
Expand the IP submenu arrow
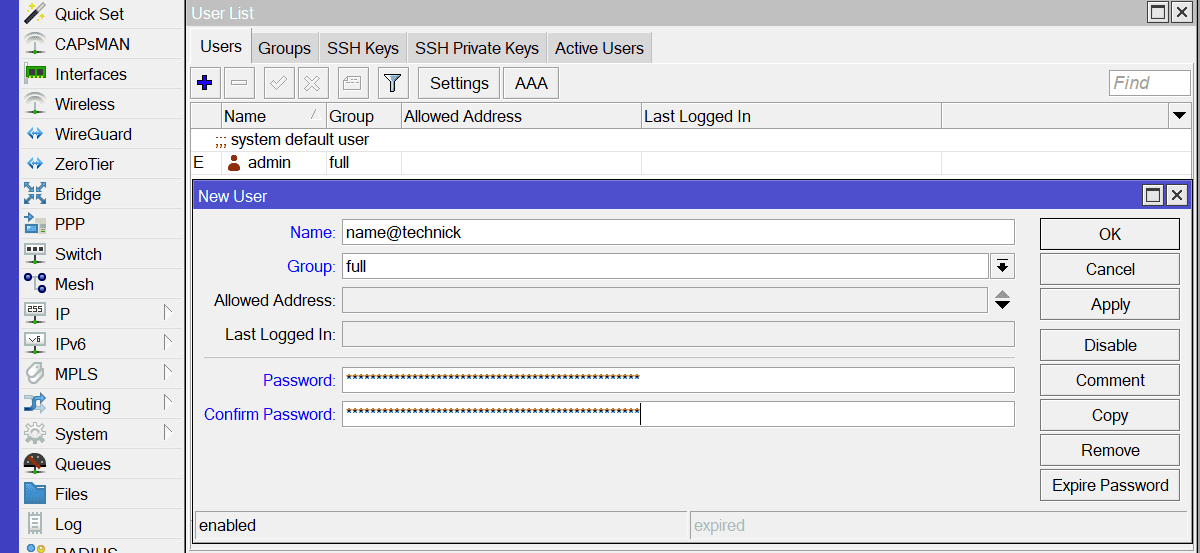click(x=168, y=313)
